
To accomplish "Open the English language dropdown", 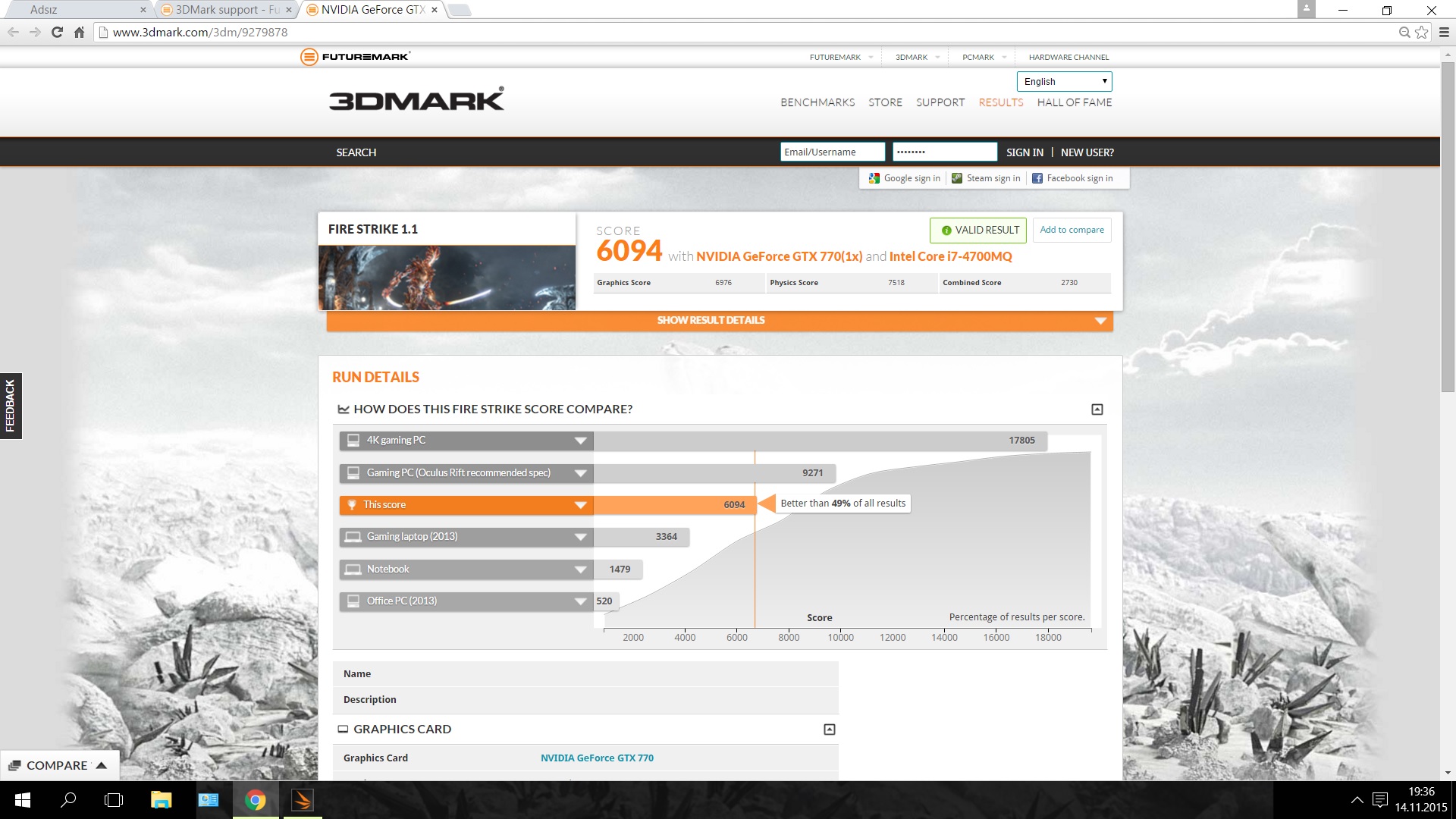I will 1064,81.
